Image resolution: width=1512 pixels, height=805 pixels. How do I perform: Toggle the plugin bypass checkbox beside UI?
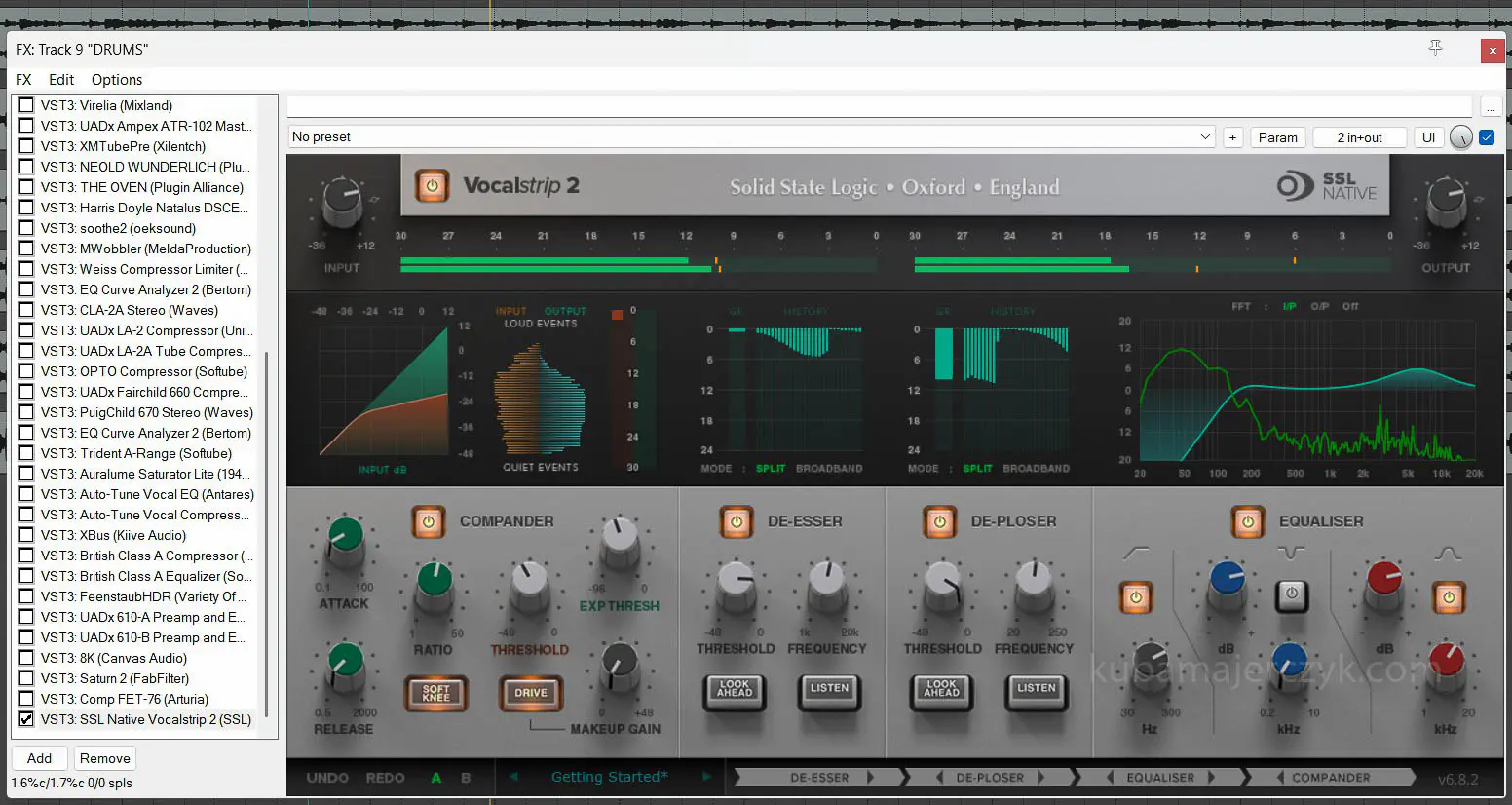1487,137
